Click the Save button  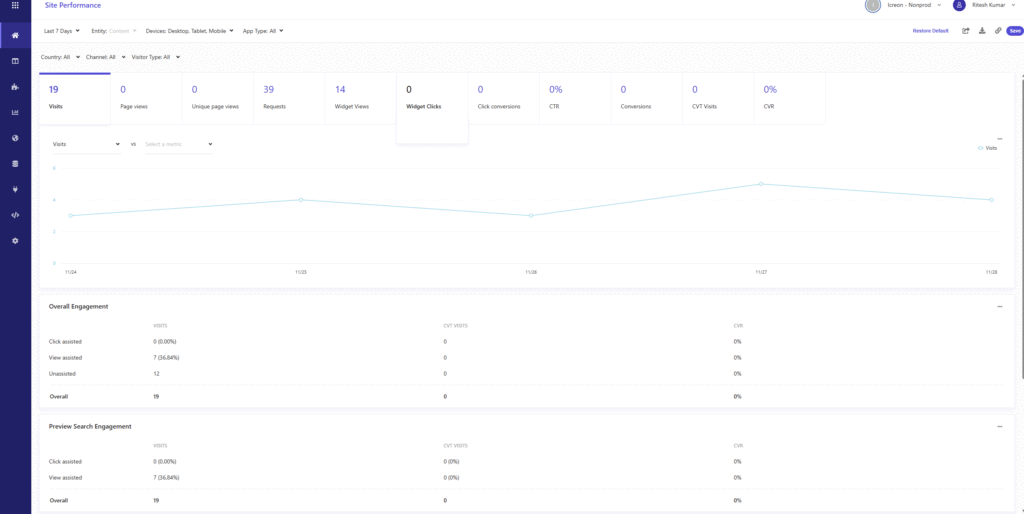pyautogui.click(x=1015, y=31)
